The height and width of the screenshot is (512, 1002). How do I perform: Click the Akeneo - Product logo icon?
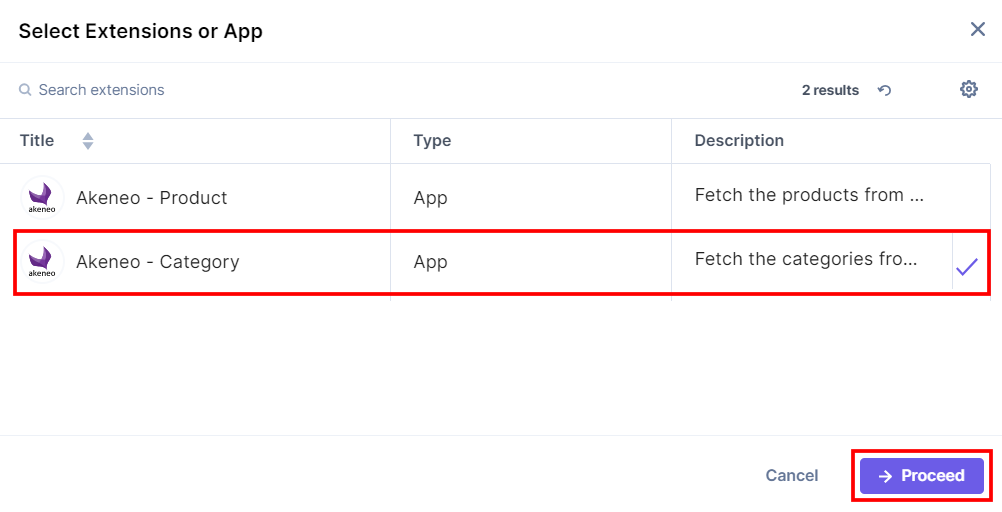pos(42,198)
